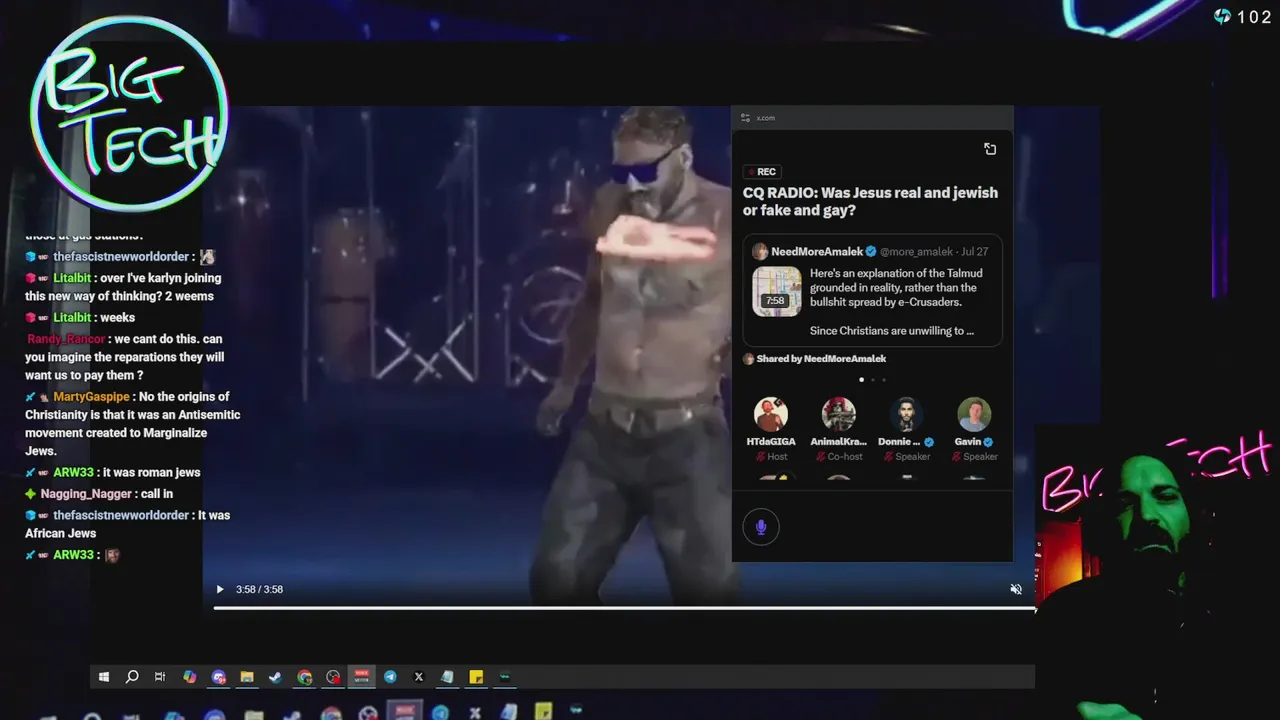Click the CQ RADIO Space title
The width and height of the screenshot is (1280, 720).
[x=870, y=202]
